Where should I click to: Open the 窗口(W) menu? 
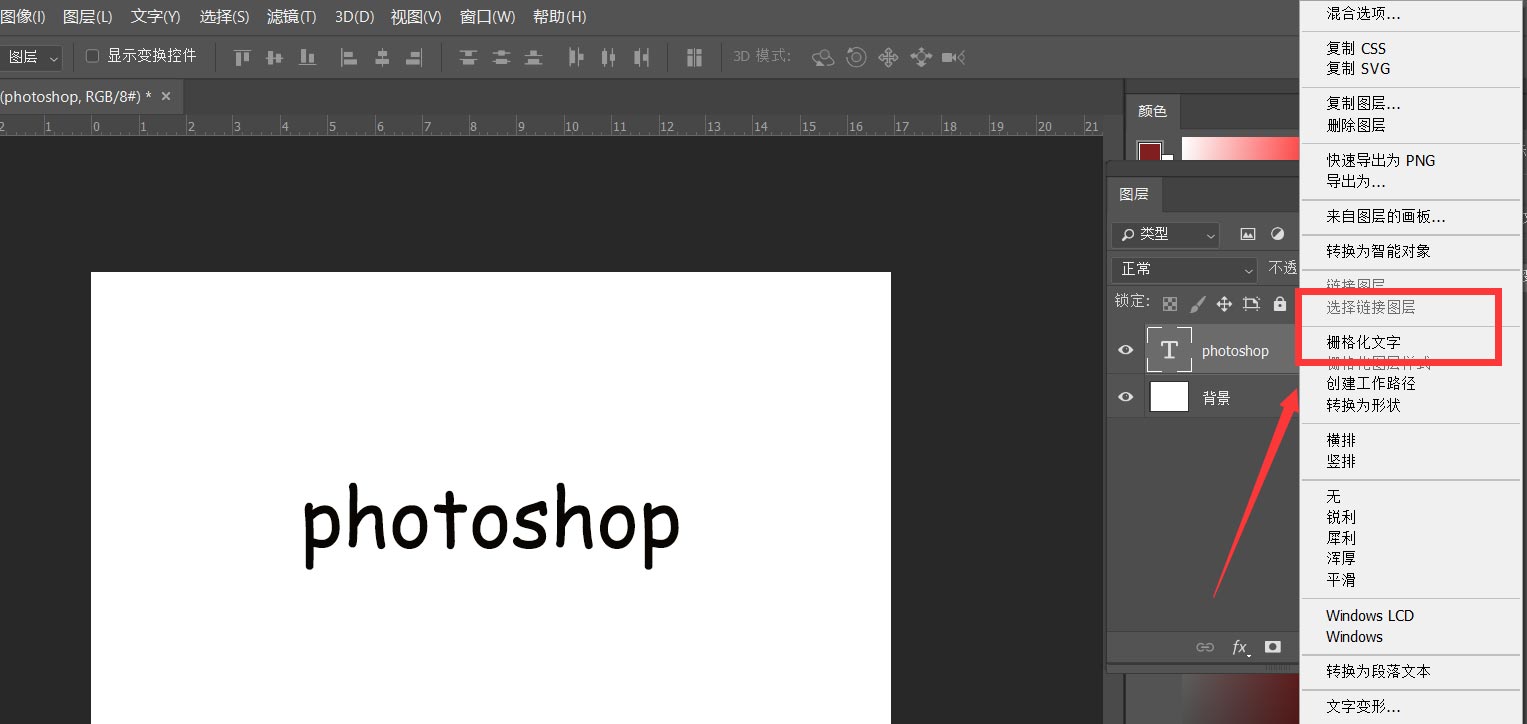[x=487, y=17]
